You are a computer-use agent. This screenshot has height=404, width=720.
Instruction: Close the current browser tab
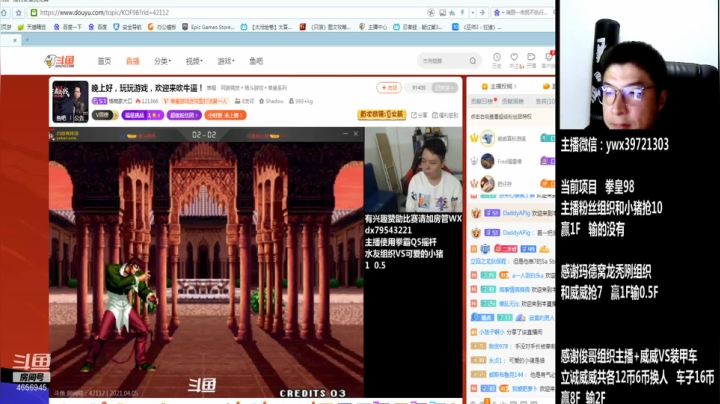pos(15,40)
